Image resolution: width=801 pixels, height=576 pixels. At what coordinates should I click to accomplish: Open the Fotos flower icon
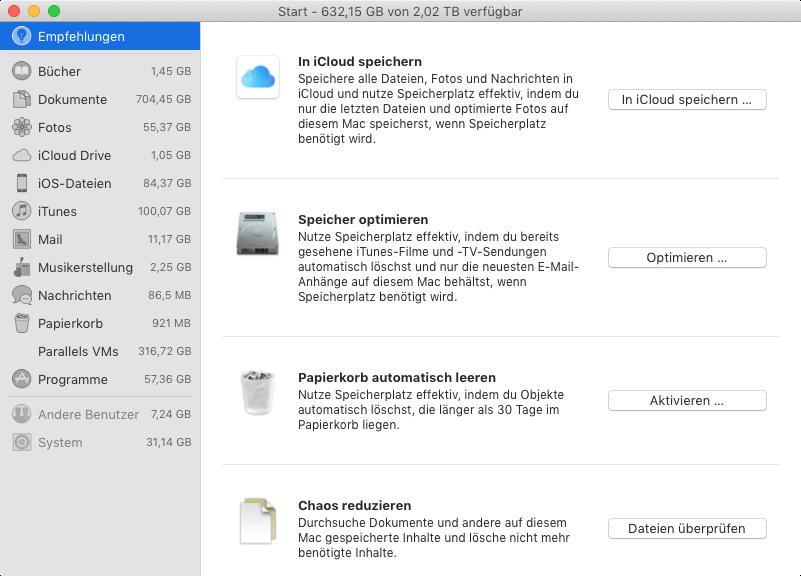[21, 127]
